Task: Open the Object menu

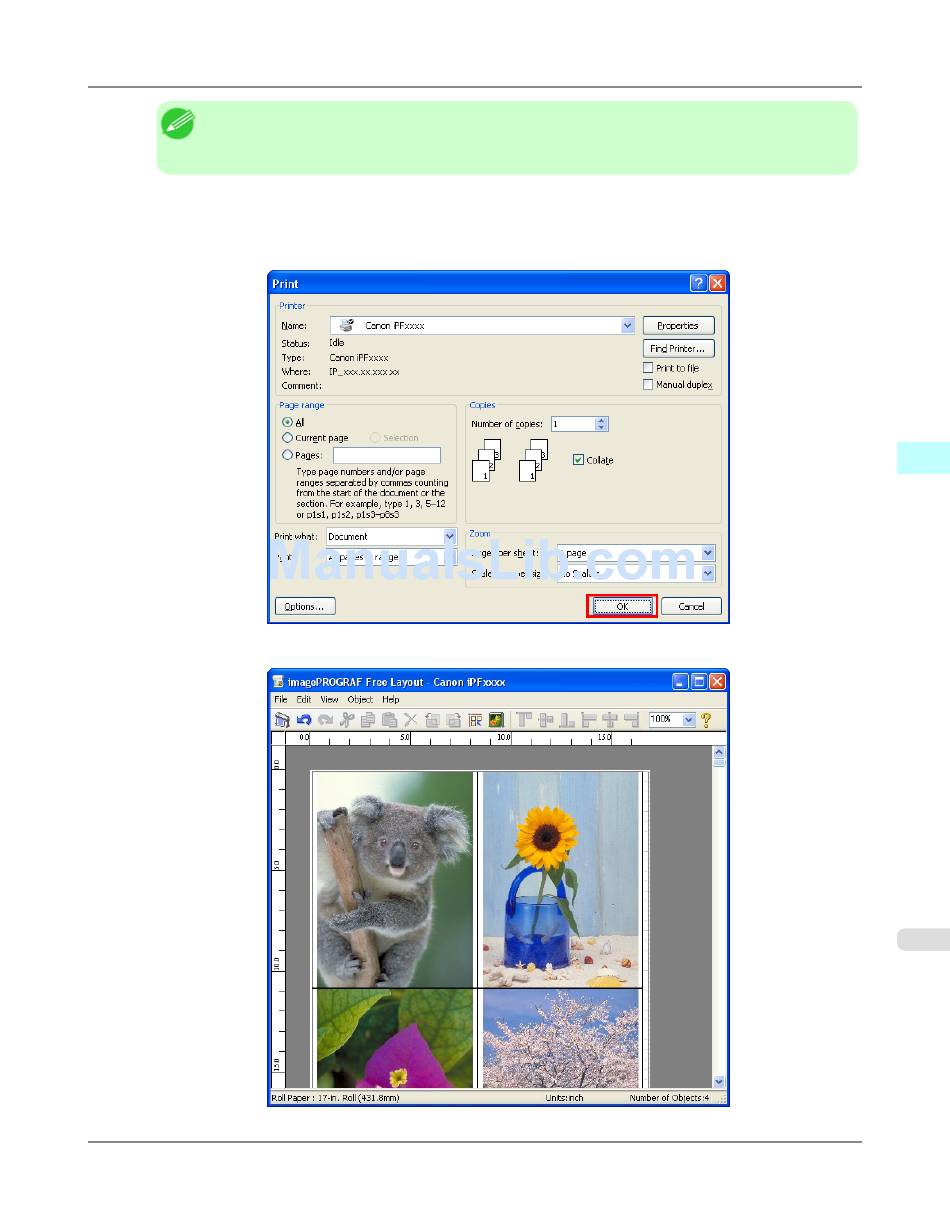Action: point(360,700)
